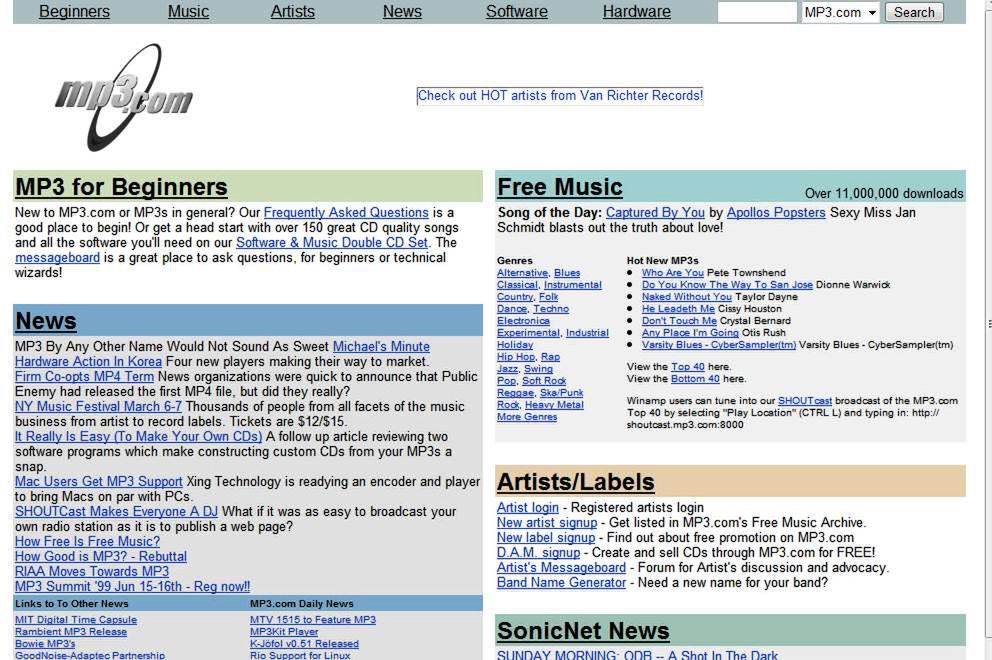Open SHOUTCast Makes Everyone A DJ

click(116, 511)
